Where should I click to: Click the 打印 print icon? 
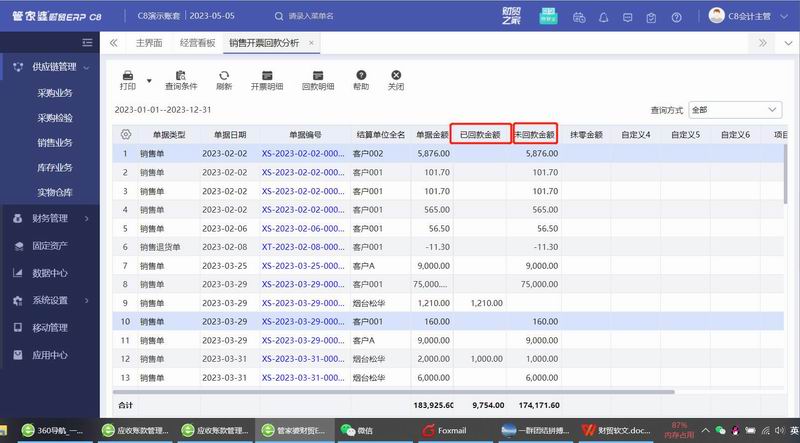(x=127, y=75)
